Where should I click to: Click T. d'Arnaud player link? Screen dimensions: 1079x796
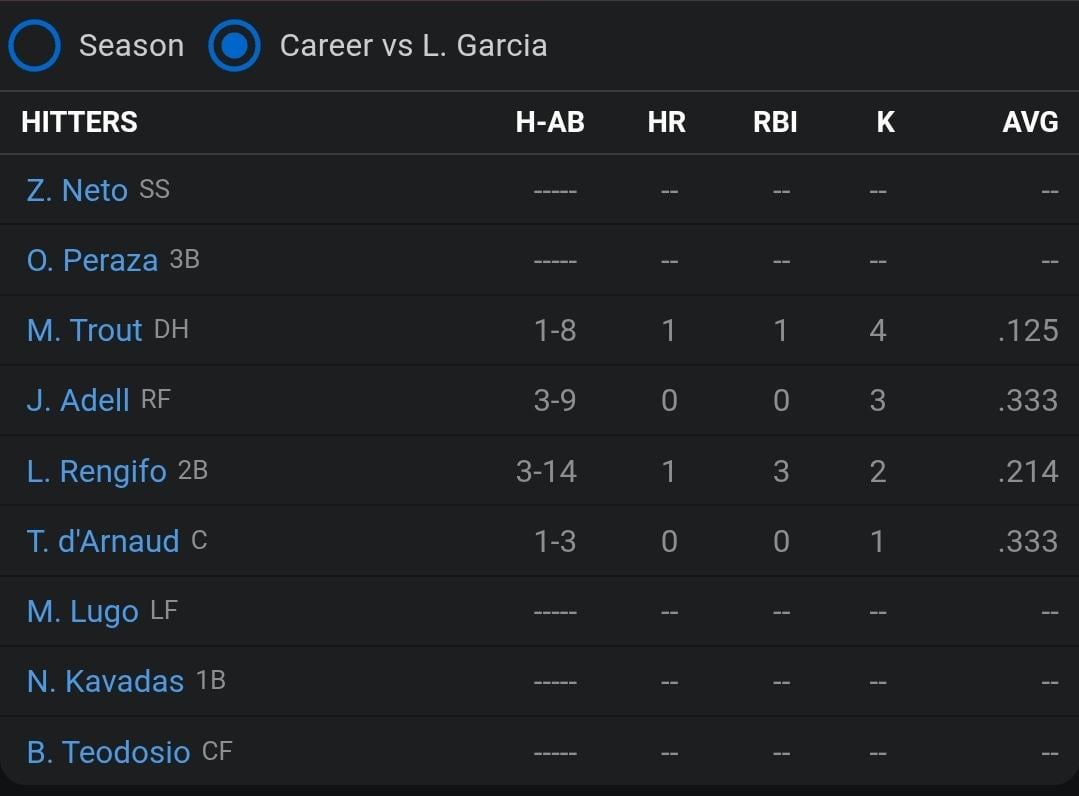(x=103, y=541)
